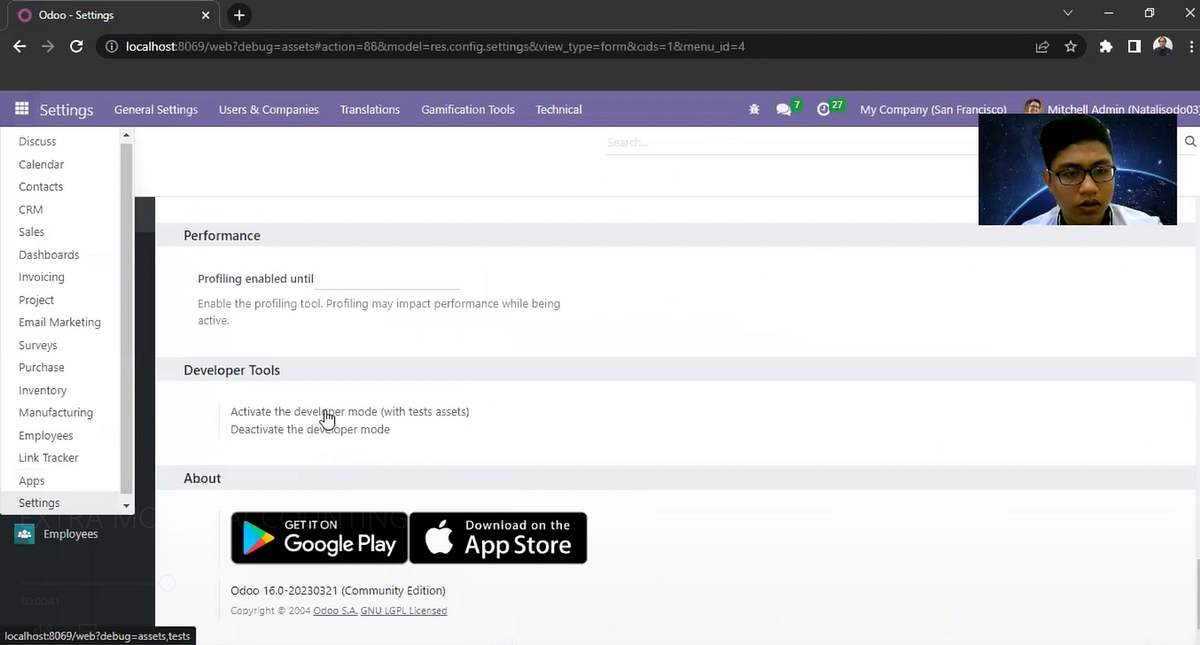Open the debug bug icon in the header
This screenshot has height=645, width=1200.
(x=754, y=109)
